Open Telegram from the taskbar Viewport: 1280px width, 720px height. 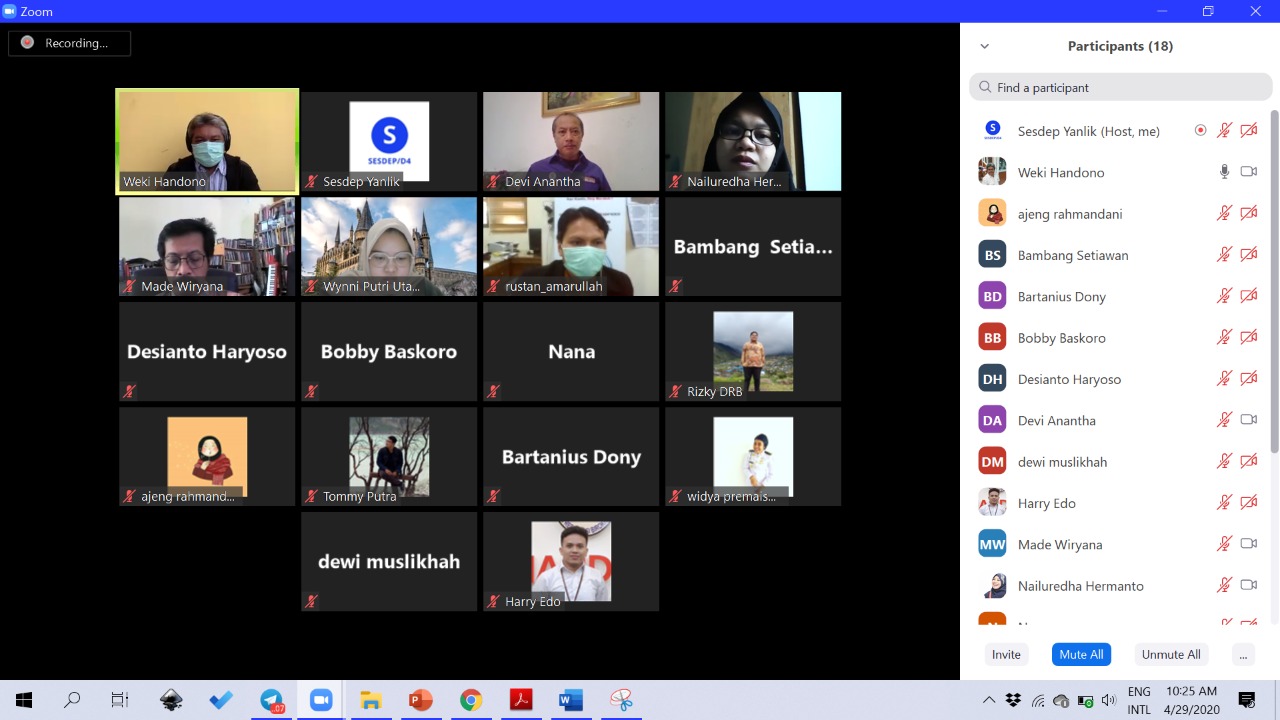pyautogui.click(x=271, y=700)
